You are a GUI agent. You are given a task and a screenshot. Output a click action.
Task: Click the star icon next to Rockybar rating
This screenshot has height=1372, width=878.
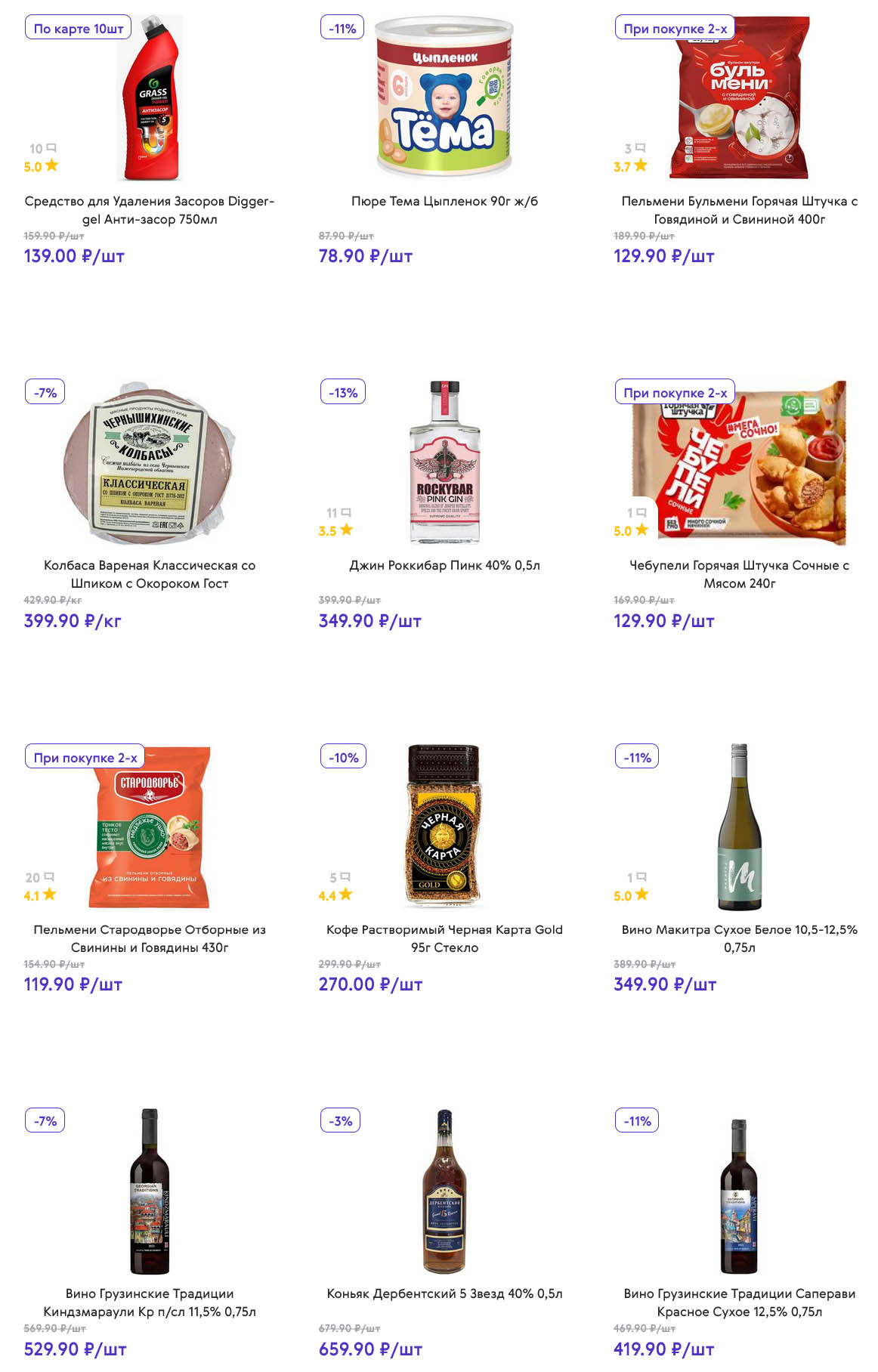click(x=346, y=530)
